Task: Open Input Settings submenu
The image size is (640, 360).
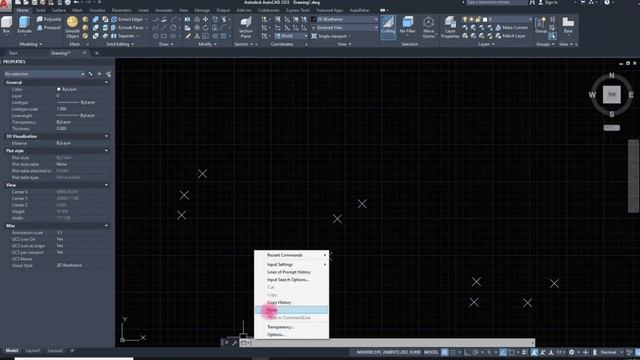Action: [x=291, y=264]
